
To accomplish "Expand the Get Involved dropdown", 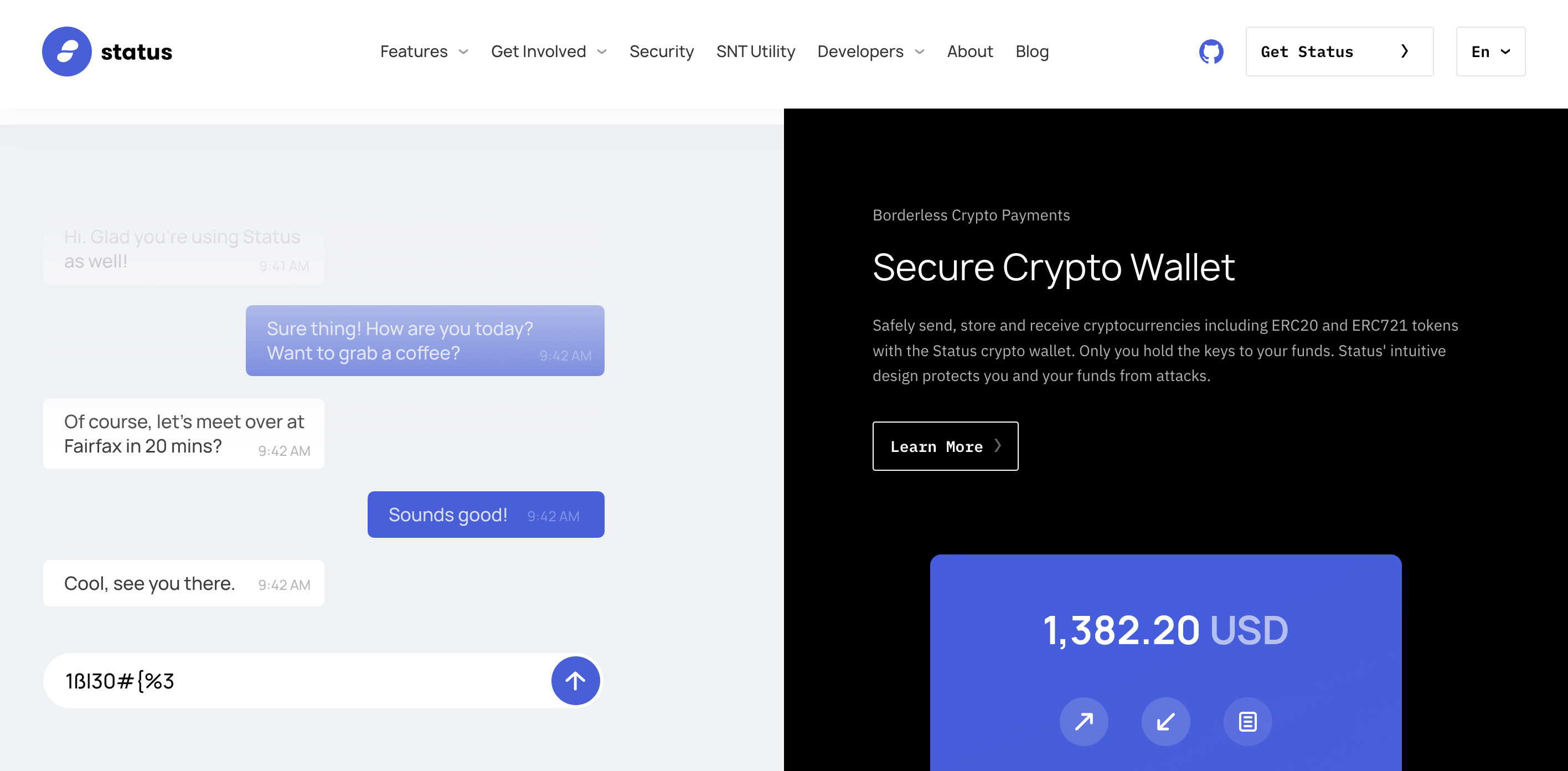I will tap(549, 51).
